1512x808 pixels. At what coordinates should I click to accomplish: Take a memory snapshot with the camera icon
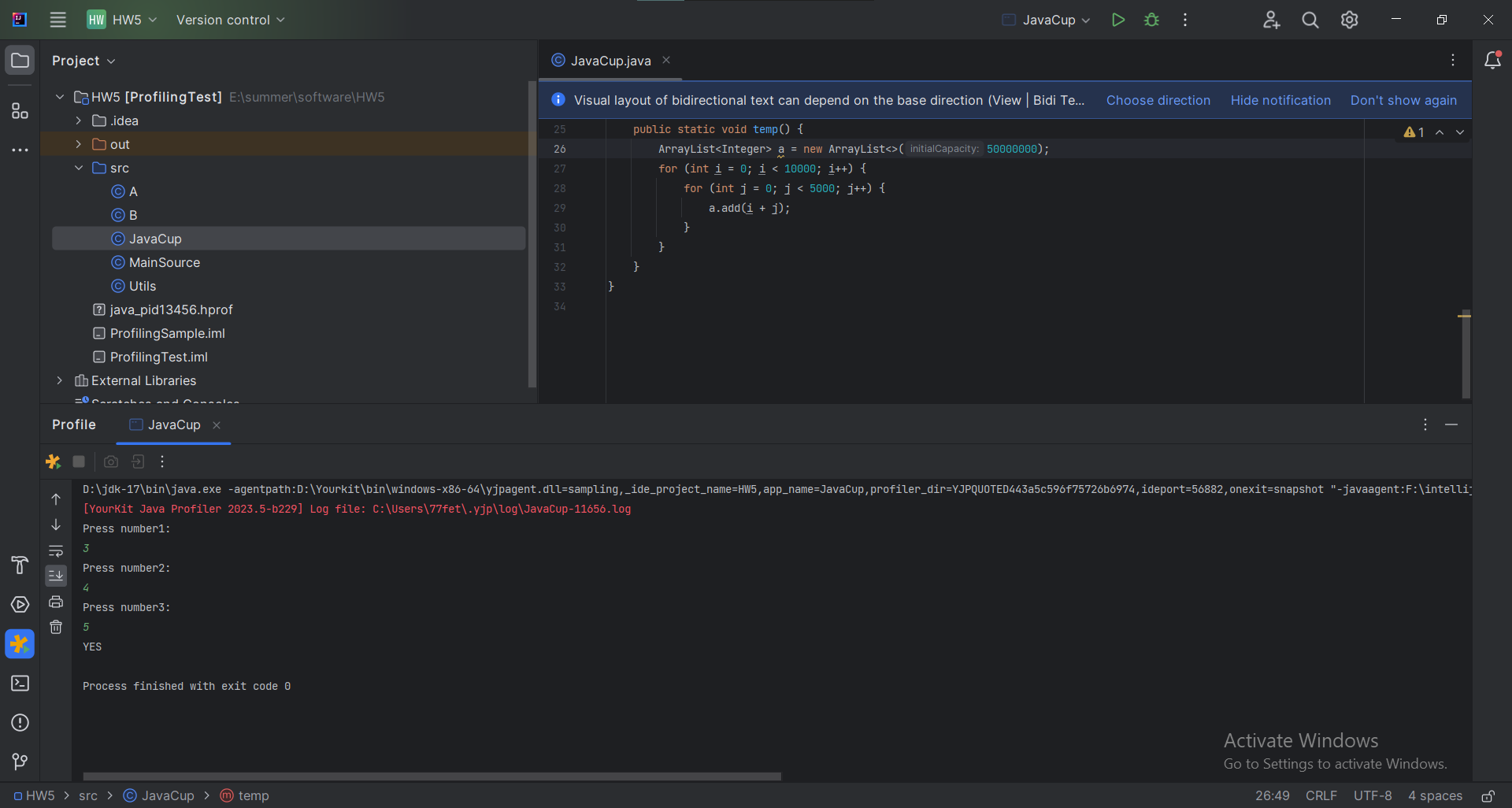tap(110, 461)
